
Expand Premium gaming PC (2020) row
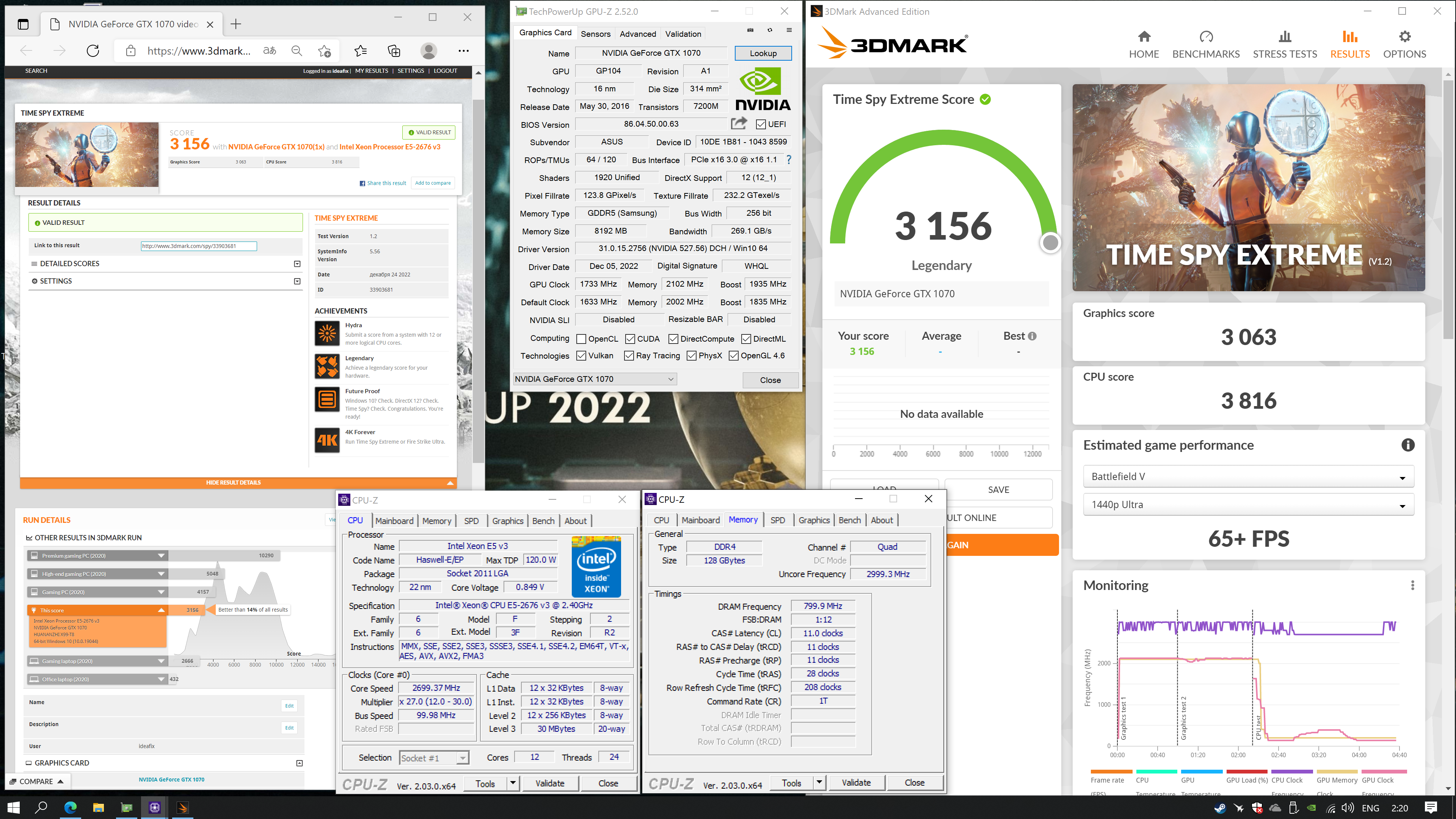[97, 555]
